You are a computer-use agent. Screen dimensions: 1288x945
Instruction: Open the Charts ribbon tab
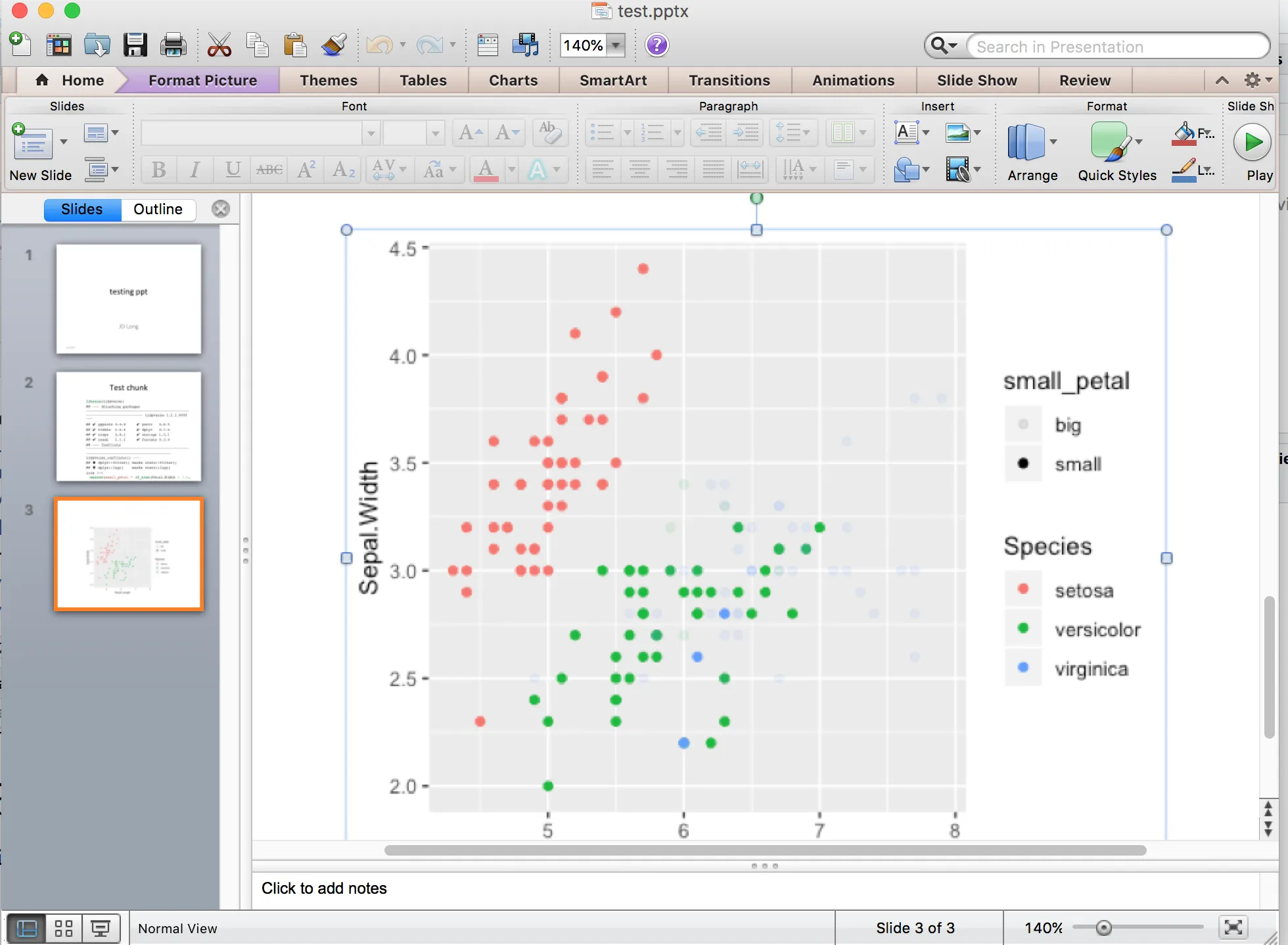coord(513,80)
